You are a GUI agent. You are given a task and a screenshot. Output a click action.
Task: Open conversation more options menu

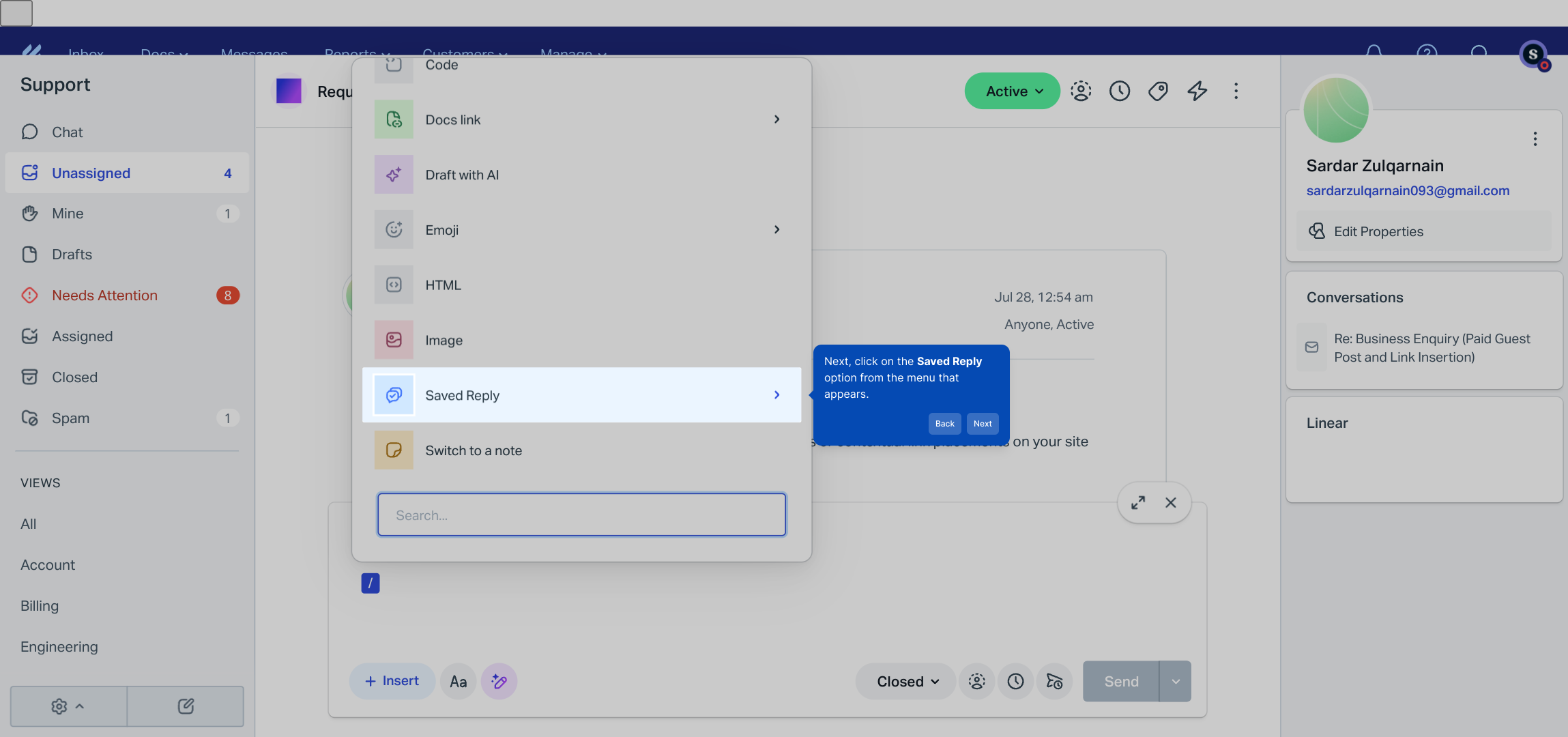pyautogui.click(x=1236, y=91)
